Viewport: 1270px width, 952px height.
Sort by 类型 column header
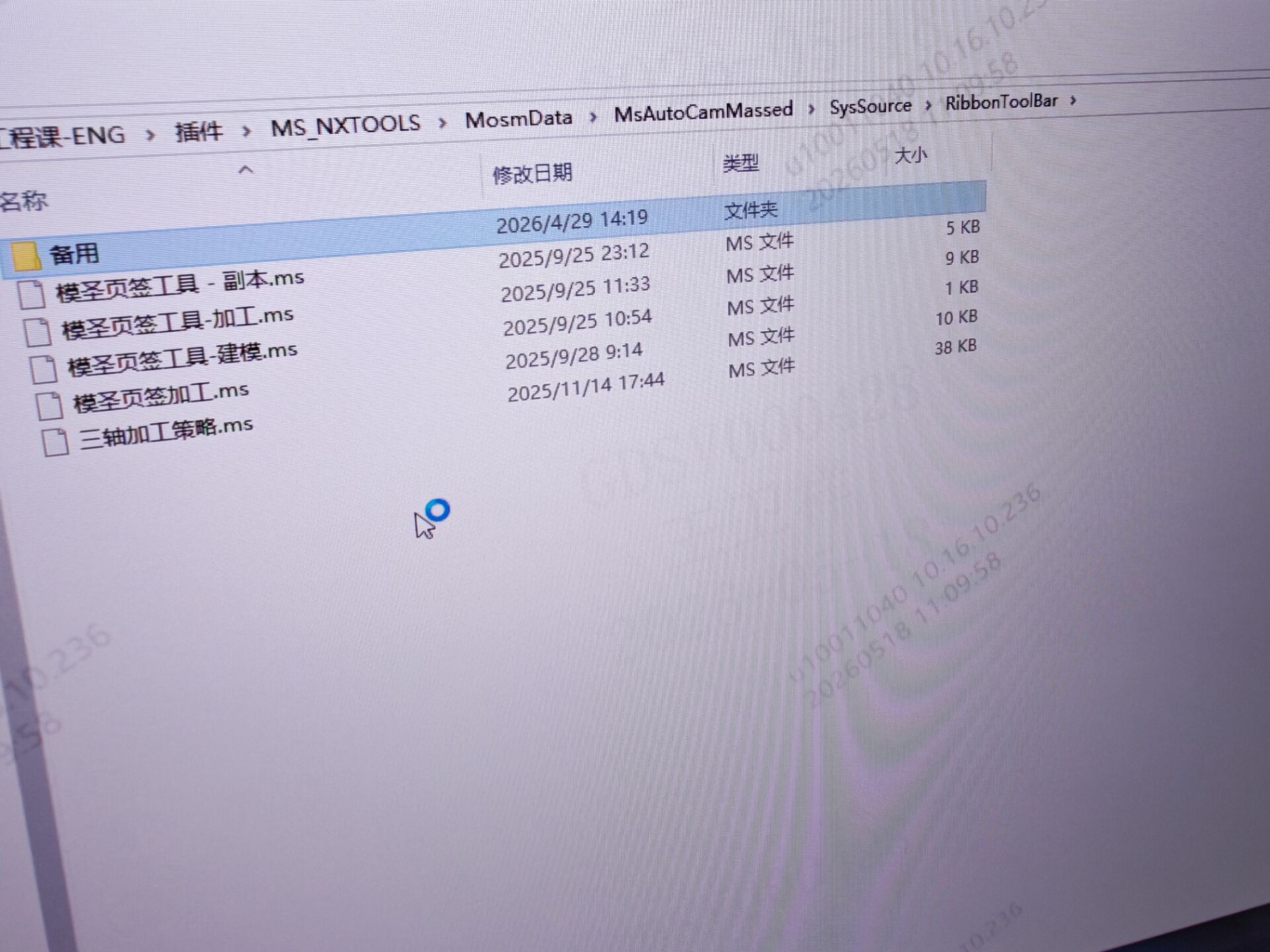pos(740,163)
